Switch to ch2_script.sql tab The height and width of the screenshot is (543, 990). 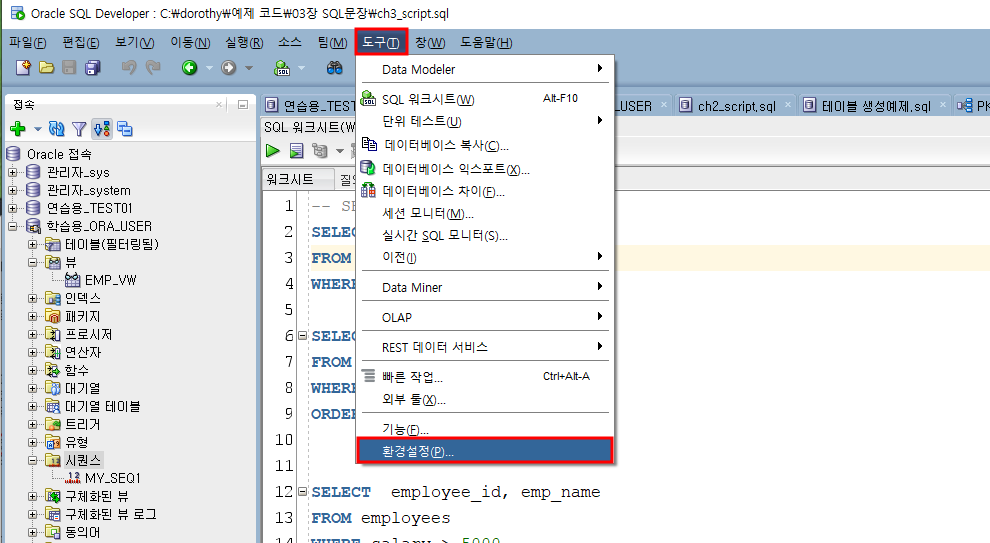point(736,106)
